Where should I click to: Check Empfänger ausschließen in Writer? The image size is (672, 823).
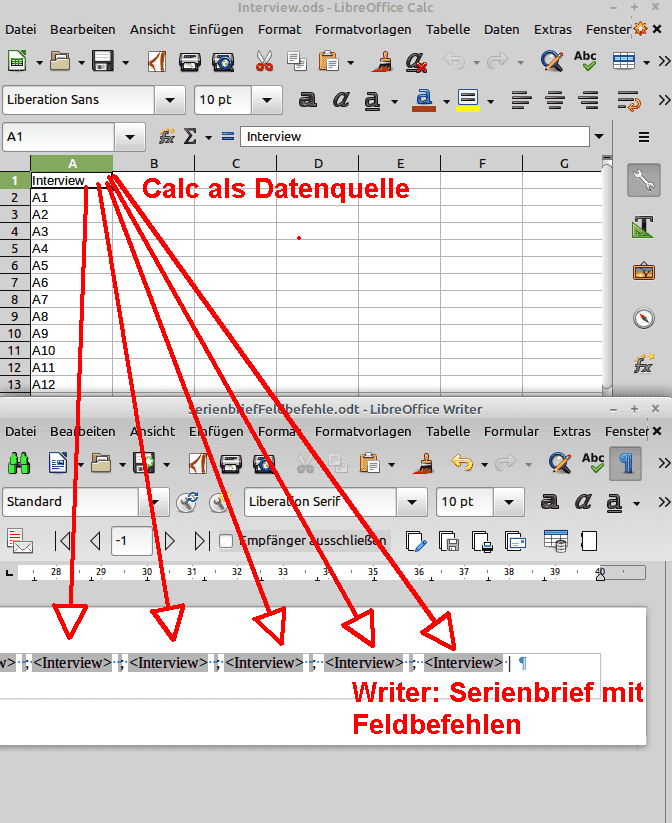[x=226, y=541]
